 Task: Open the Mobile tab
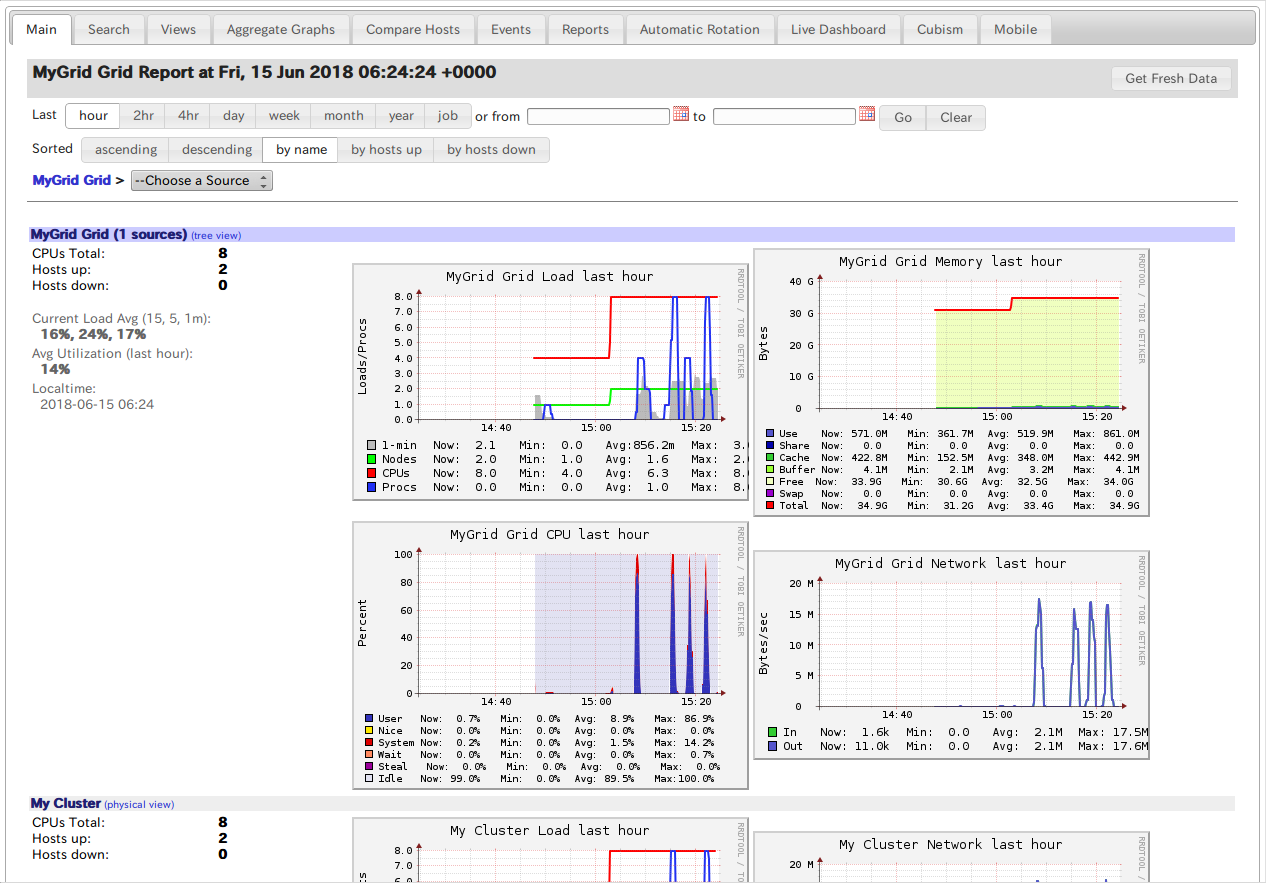1016,29
